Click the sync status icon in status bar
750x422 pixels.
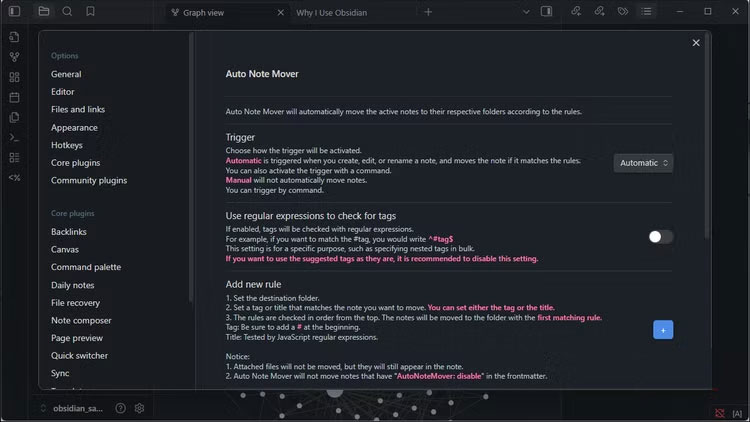click(719, 413)
